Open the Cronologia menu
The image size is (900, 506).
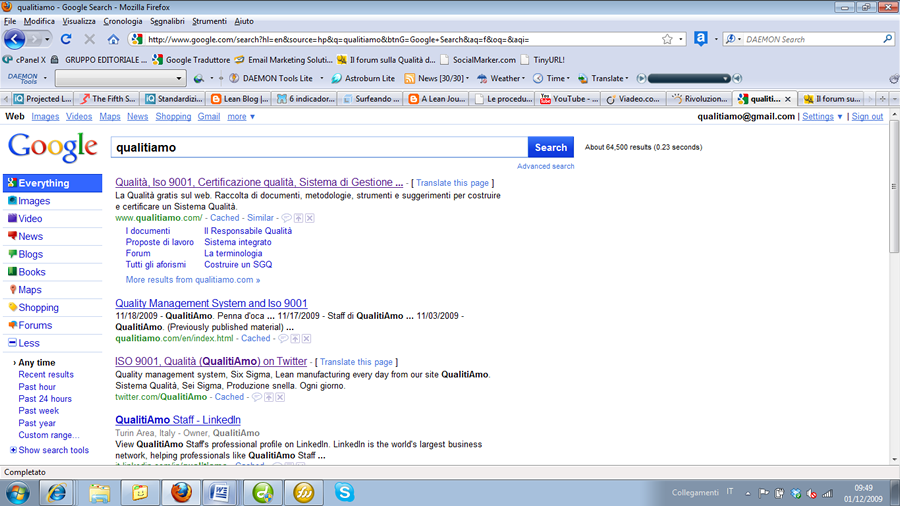point(123,21)
